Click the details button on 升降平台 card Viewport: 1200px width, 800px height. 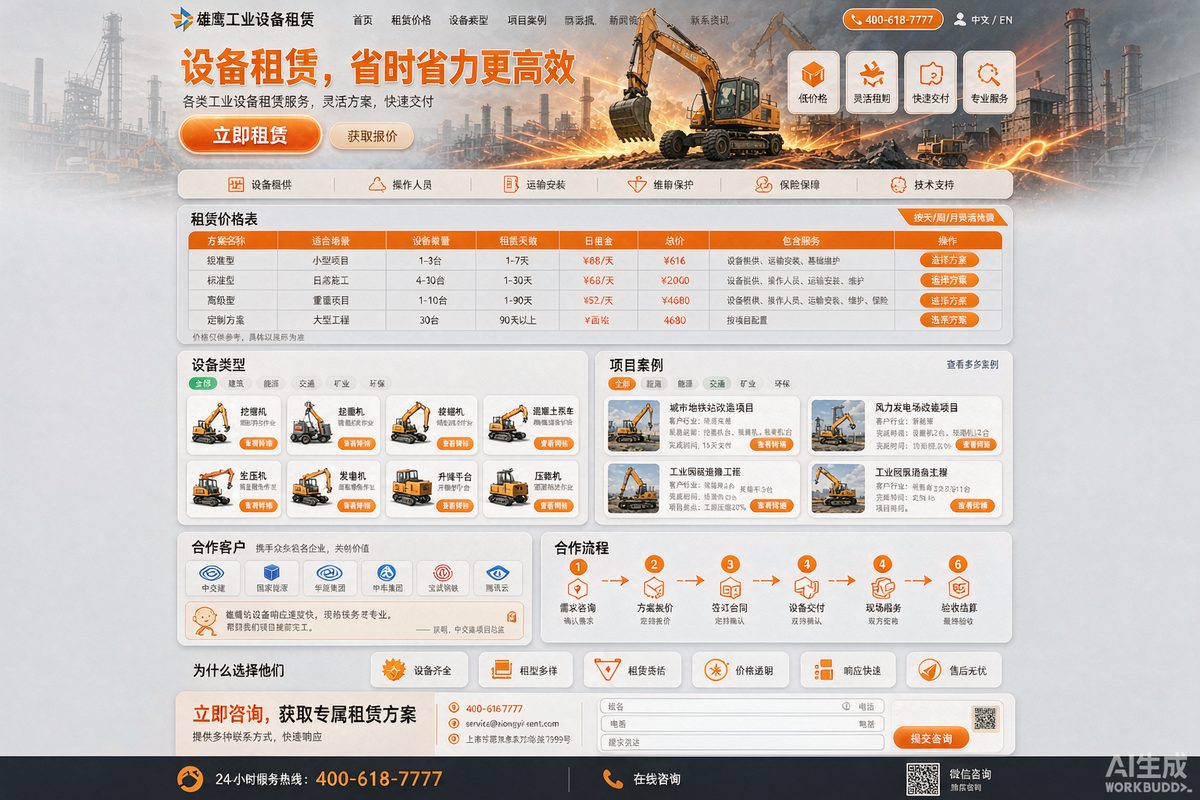click(456, 505)
